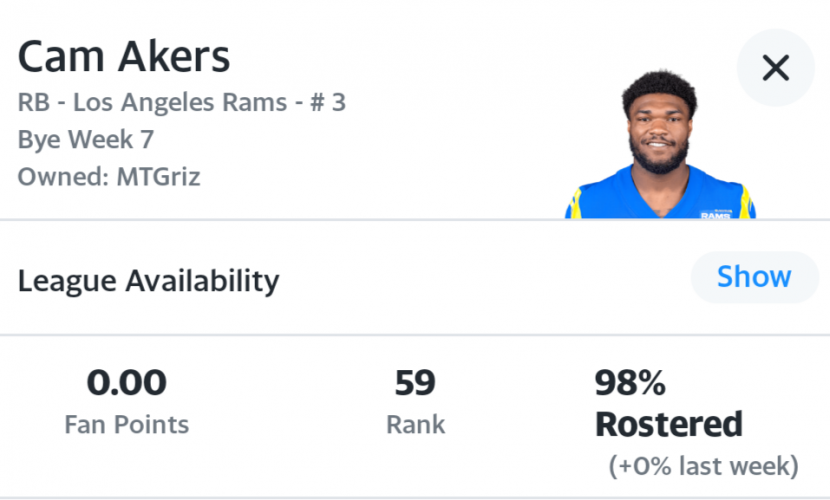Click the 0.00 fan points value

[127, 382]
